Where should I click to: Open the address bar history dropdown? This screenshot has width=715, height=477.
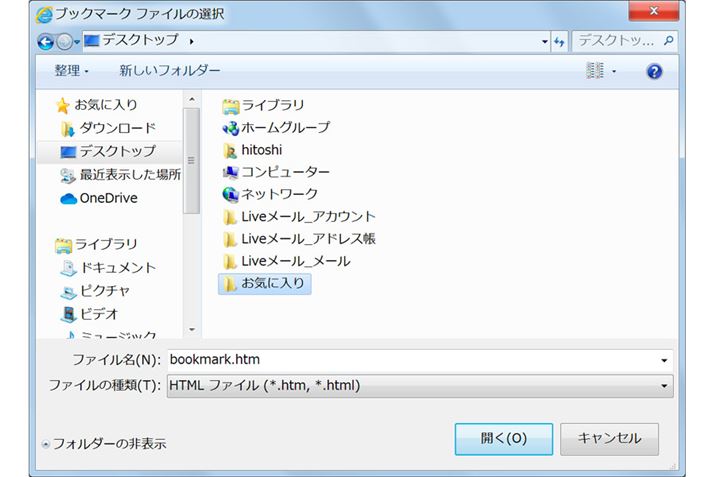point(544,41)
